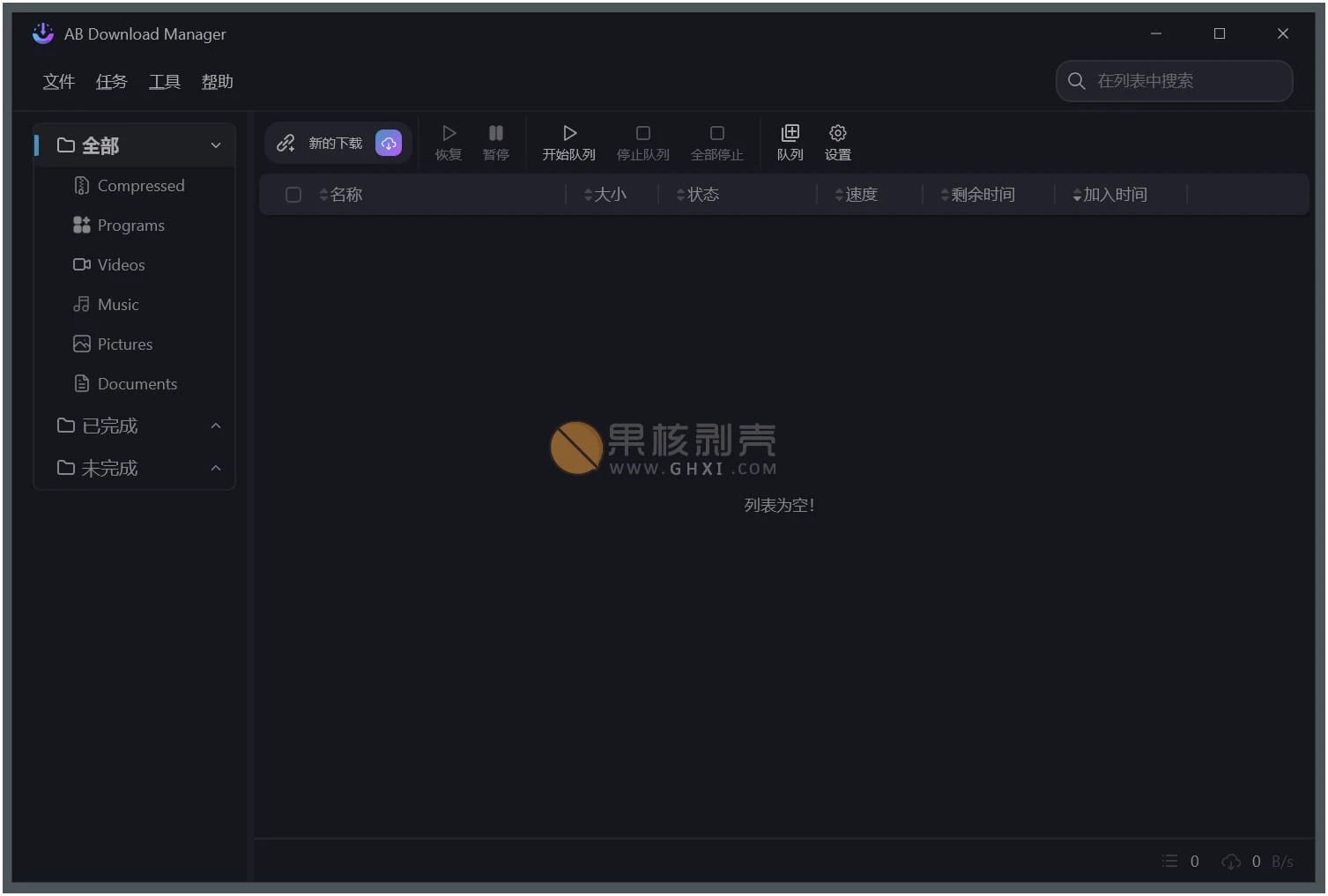Open the 设置 gear icon
This screenshot has width=1328, height=896.
[838, 133]
